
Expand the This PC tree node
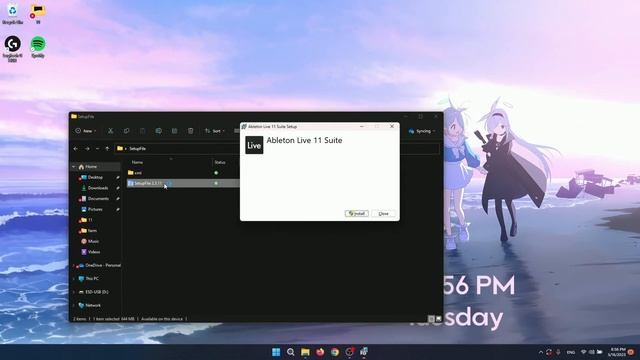coord(74,278)
